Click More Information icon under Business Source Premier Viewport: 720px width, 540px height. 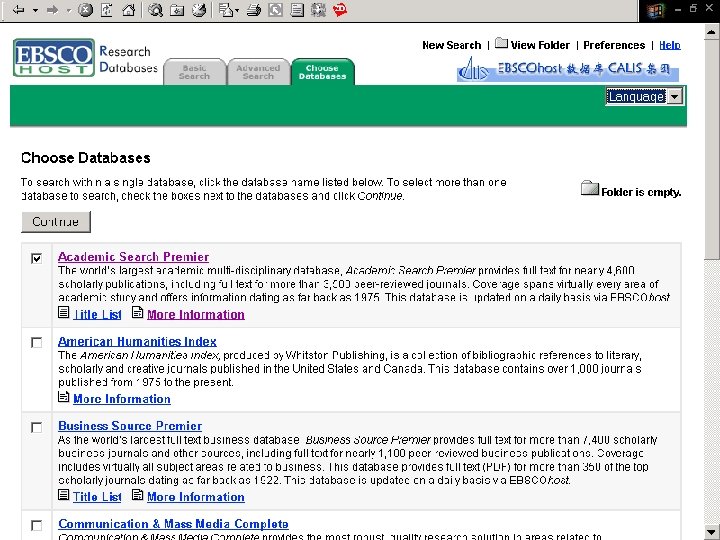click(x=137, y=495)
